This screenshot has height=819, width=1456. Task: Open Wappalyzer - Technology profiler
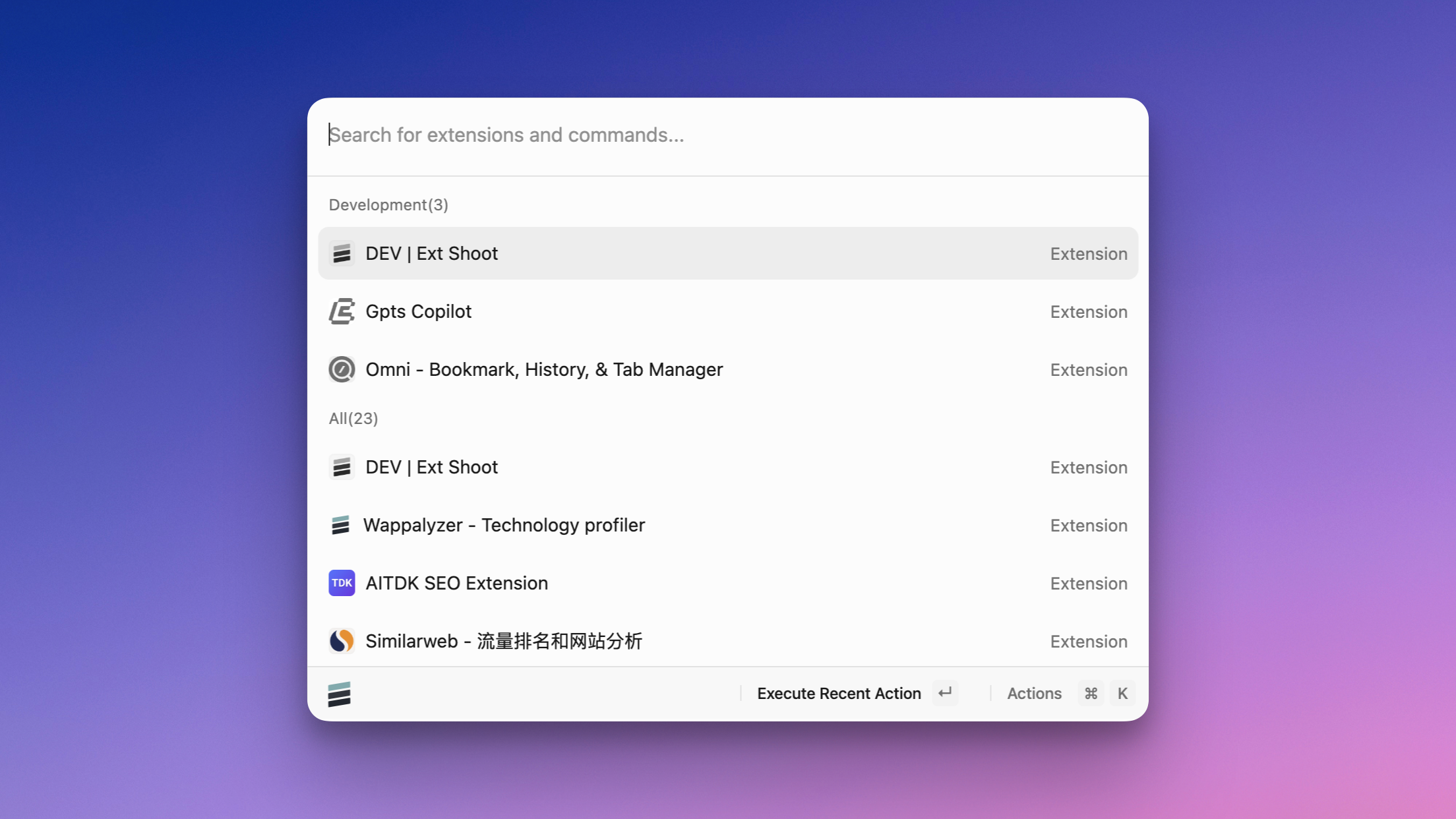pyautogui.click(x=728, y=525)
